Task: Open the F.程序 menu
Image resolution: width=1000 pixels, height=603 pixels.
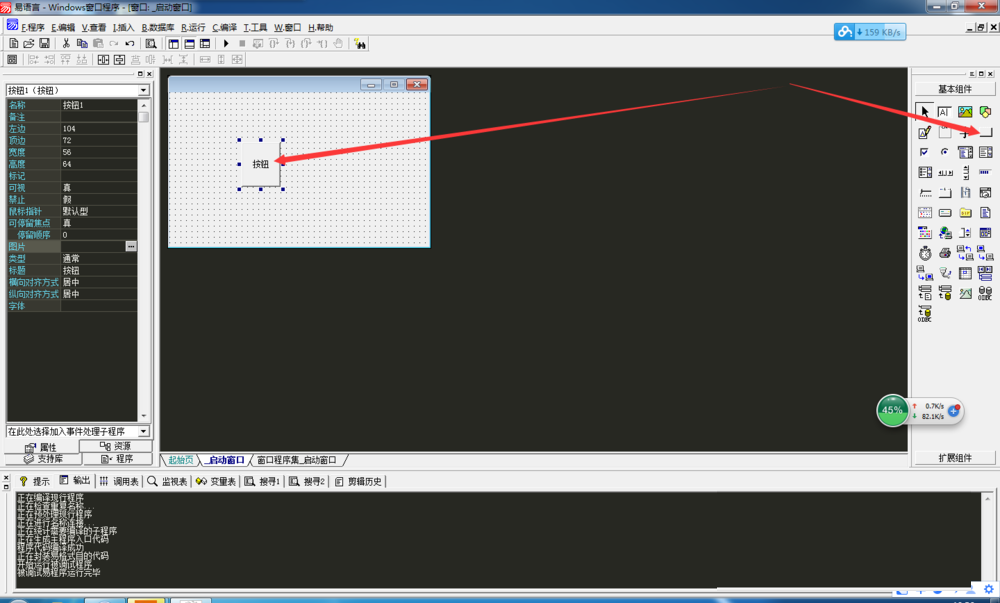Action: [x=33, y=27]
